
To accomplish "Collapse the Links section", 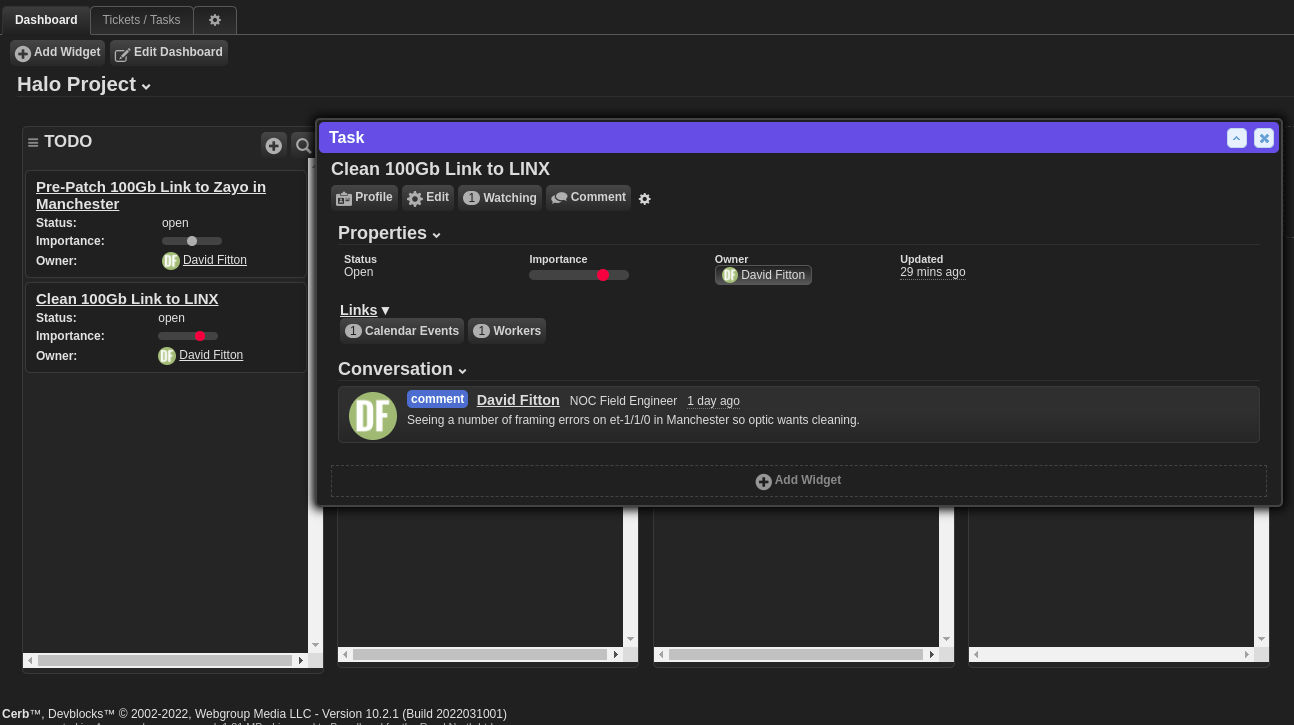I will pyautogui.click(x=385, y=310).
